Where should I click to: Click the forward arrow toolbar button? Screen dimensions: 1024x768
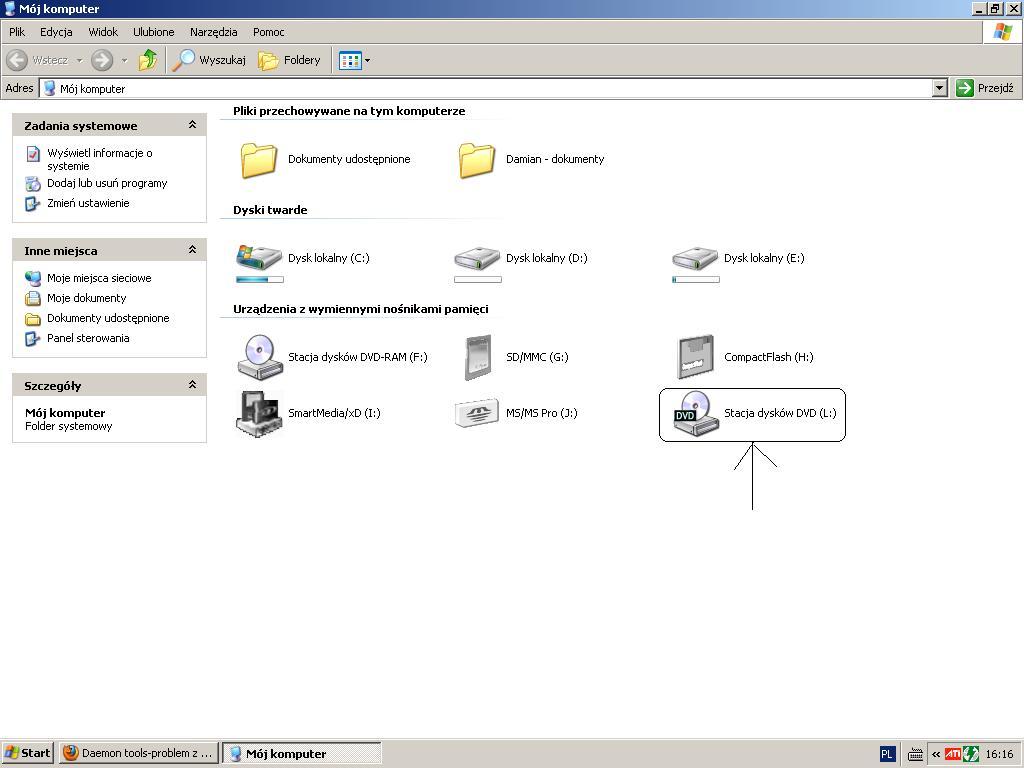[102, 60]
